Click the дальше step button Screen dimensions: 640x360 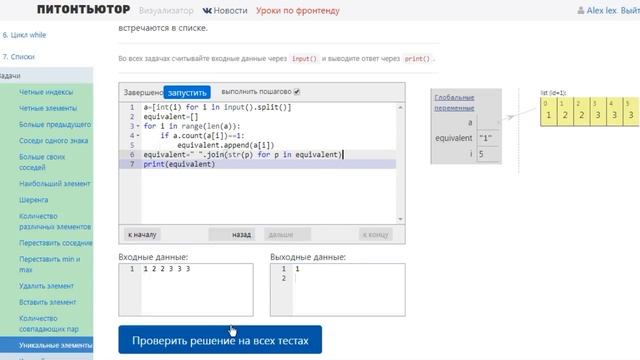[x=287, y=235]
